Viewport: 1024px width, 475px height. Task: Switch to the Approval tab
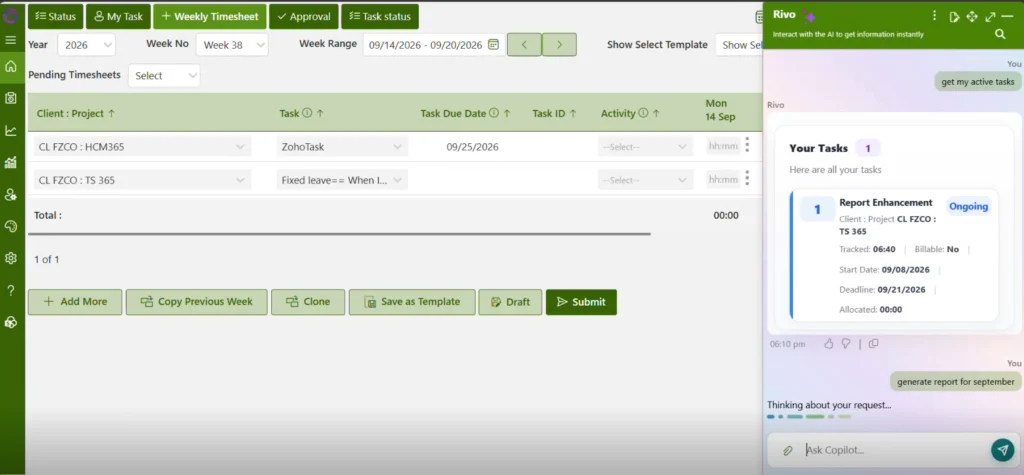click(304, 16)
